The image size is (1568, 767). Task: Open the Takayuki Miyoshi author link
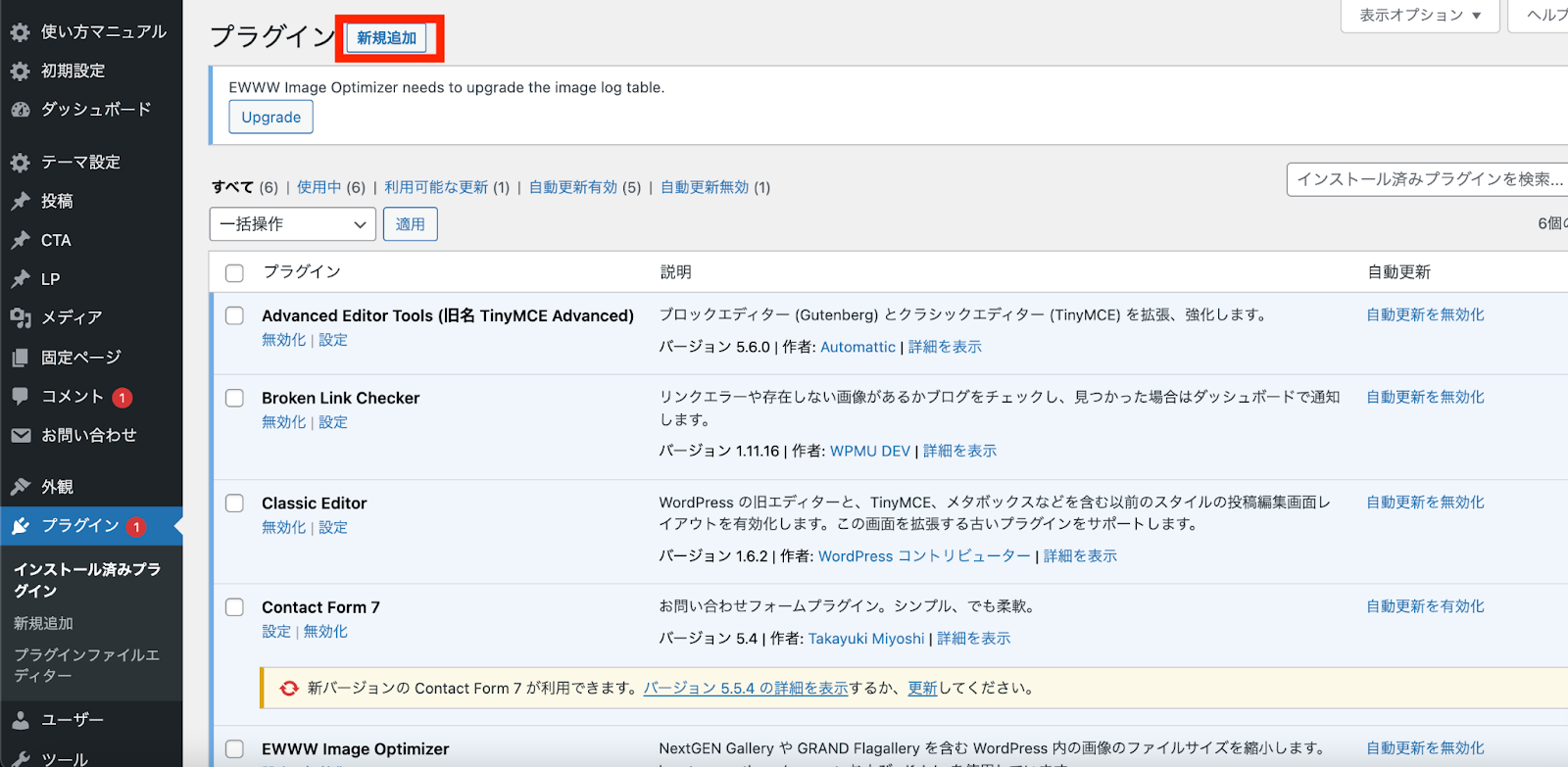point(866,639)
